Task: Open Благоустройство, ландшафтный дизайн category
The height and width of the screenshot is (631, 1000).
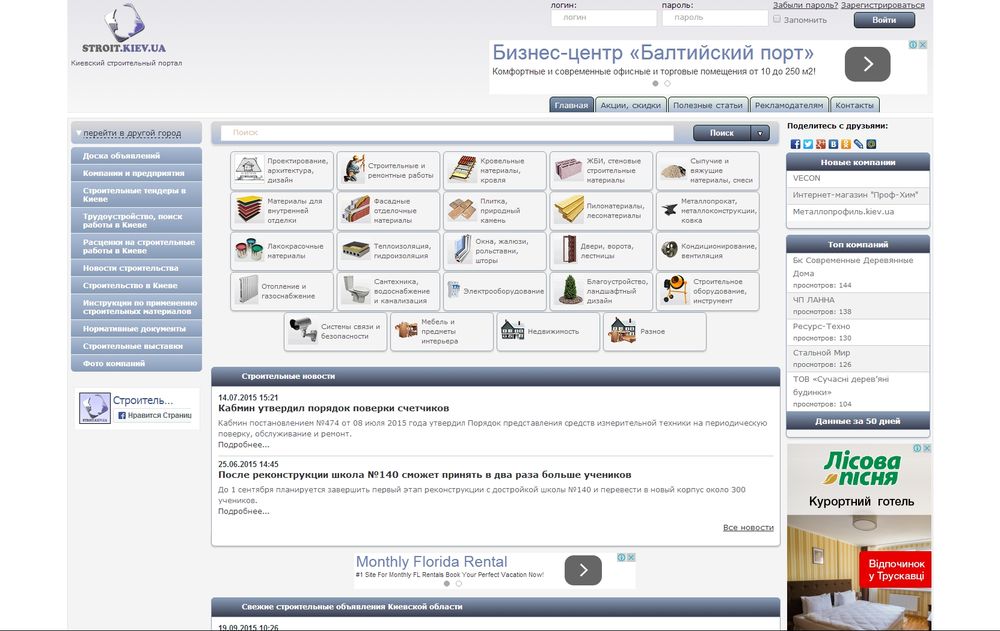Action: (x=601, y=291)
